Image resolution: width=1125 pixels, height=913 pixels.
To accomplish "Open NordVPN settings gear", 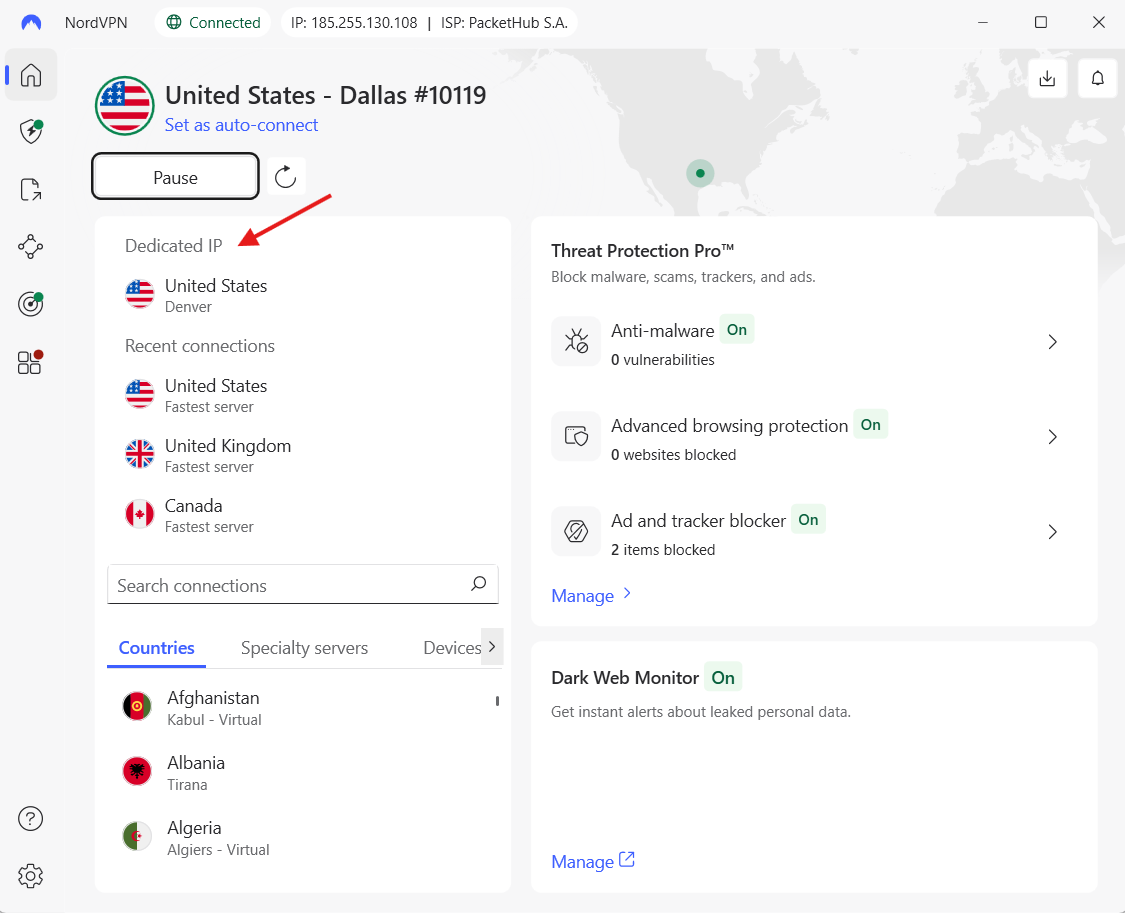I will (30, 875).
